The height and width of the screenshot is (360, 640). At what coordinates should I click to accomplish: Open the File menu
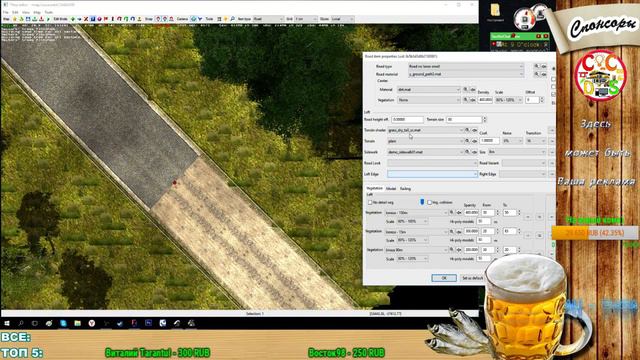pos(6,12)
